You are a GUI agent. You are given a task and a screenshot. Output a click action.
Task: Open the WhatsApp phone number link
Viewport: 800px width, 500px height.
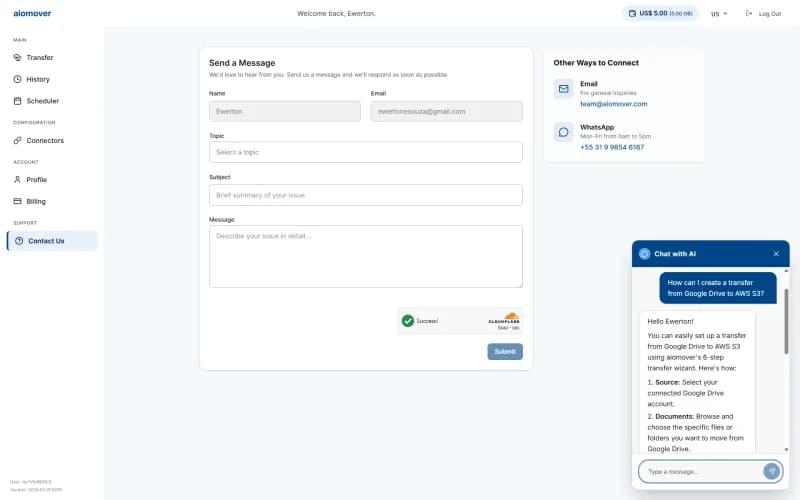612,147
